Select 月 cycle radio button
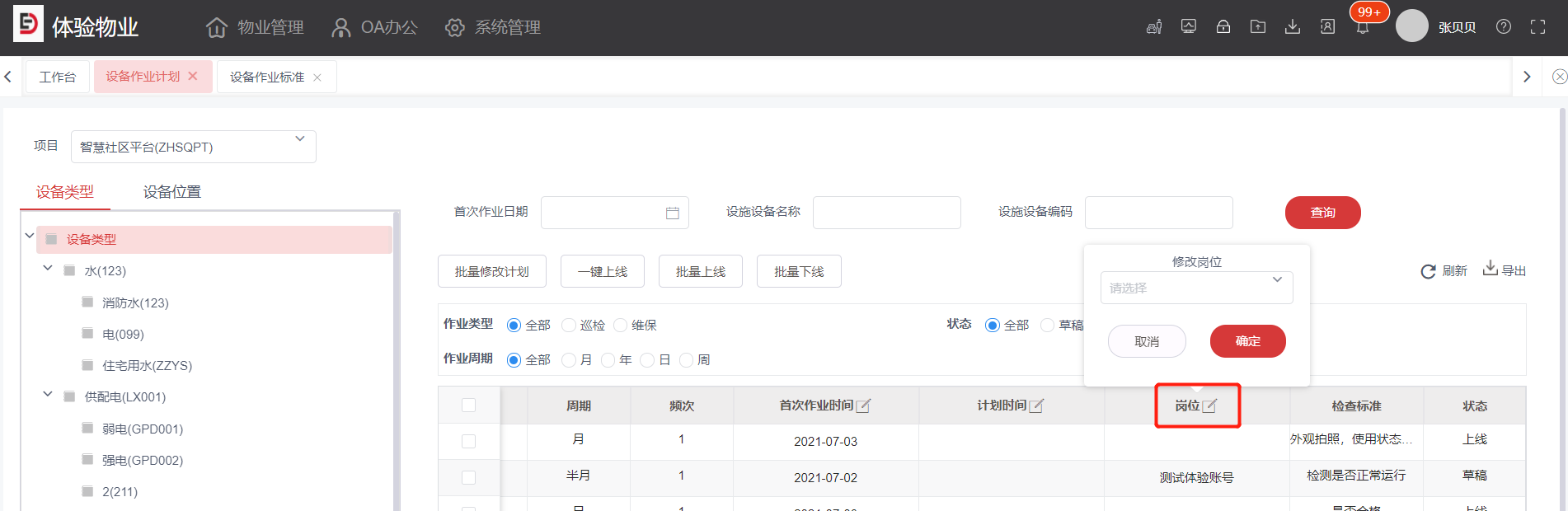Image resolution: width=1568 pixels, height=511 pixels. [568, 360]
